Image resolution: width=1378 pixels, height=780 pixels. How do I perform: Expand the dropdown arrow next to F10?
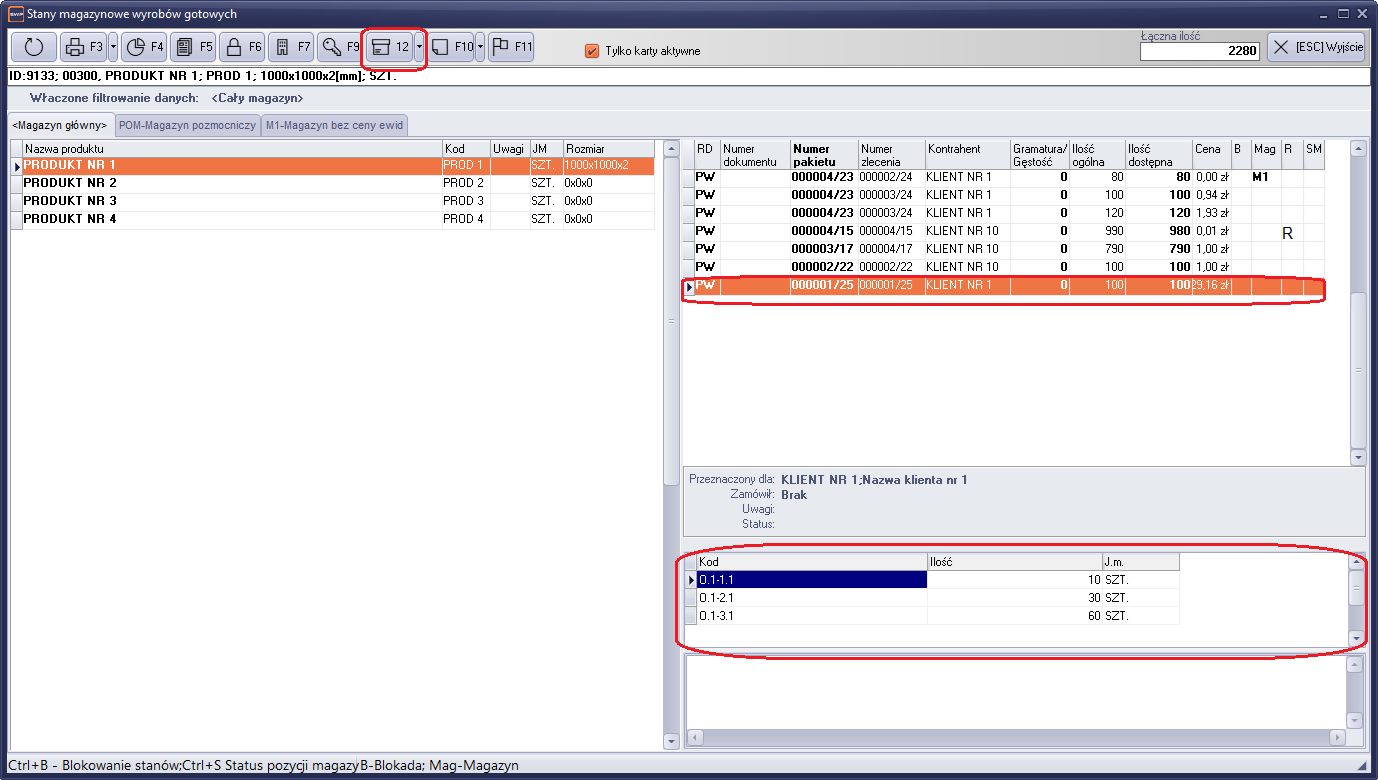click(480, 47)
